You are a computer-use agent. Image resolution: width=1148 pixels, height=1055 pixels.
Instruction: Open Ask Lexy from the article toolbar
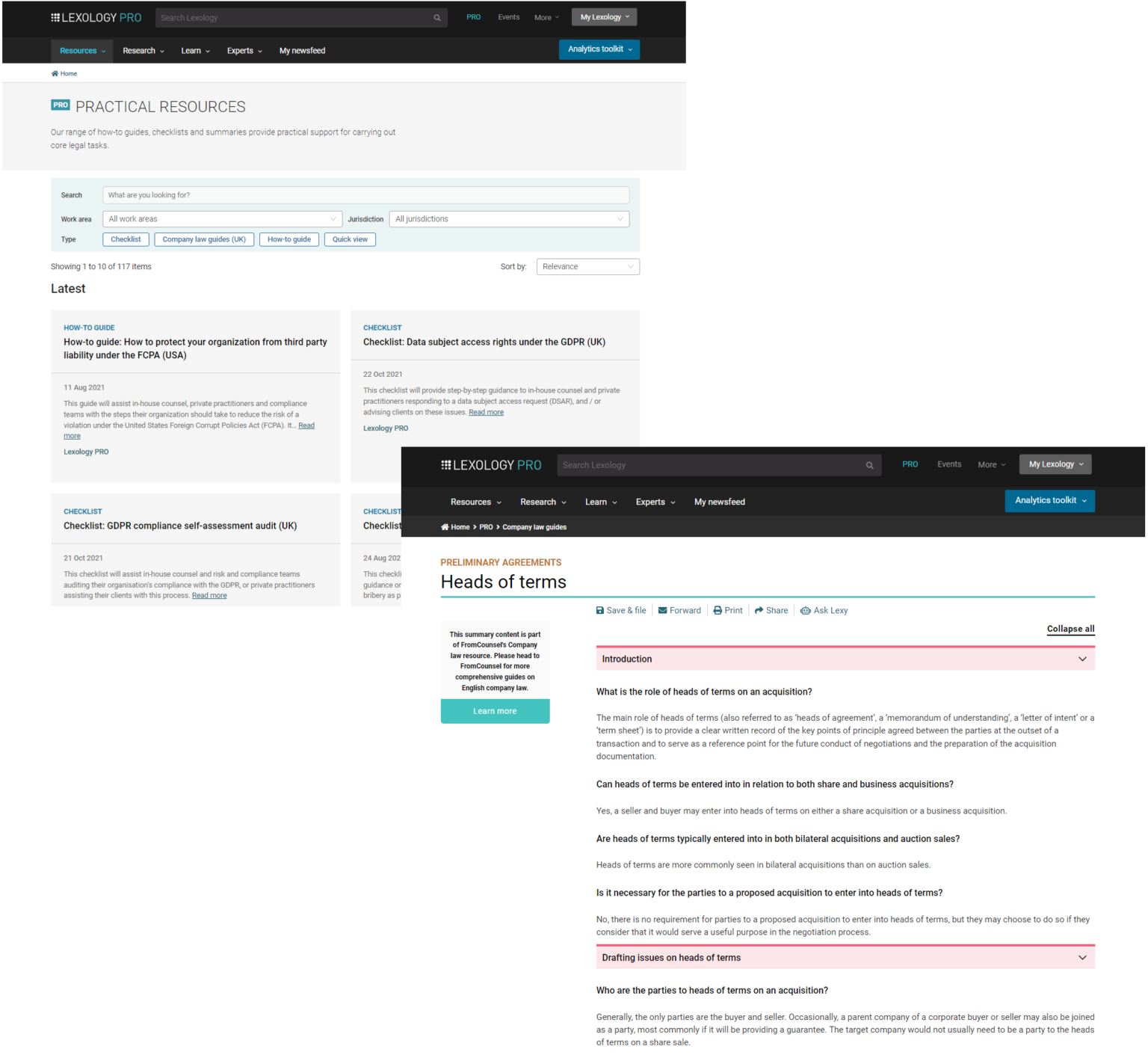(806, 610)
